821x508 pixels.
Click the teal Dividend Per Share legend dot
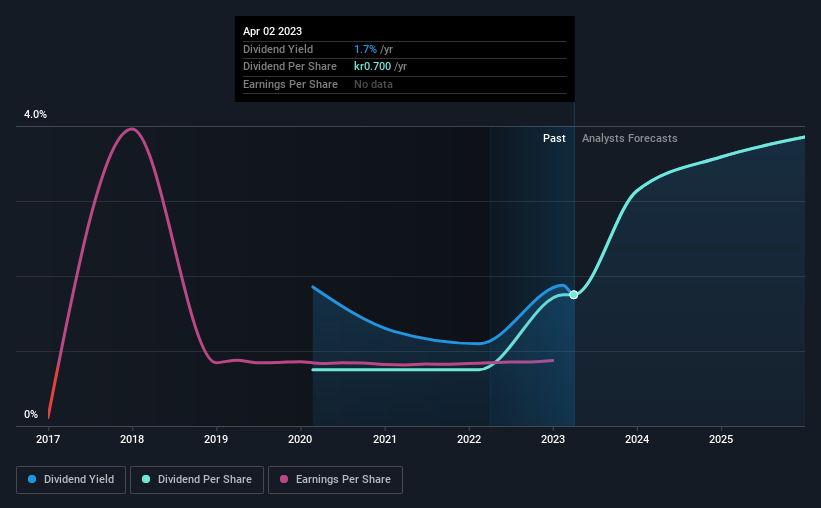[x=146, y=479]
